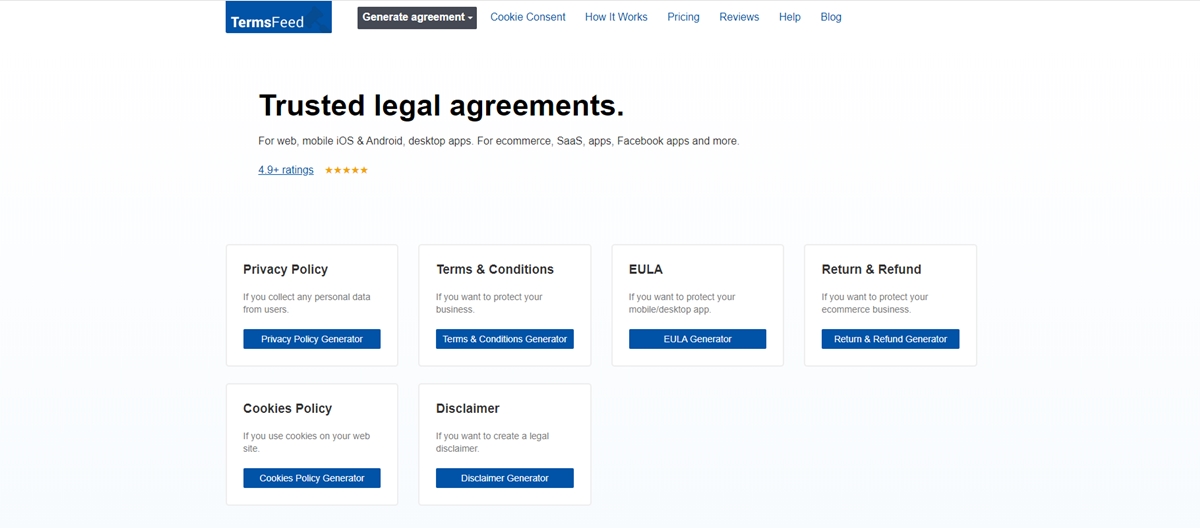Select the Return & Refund card heading
This screenshot has height=528, width=1200.
(x=872, y=269)
